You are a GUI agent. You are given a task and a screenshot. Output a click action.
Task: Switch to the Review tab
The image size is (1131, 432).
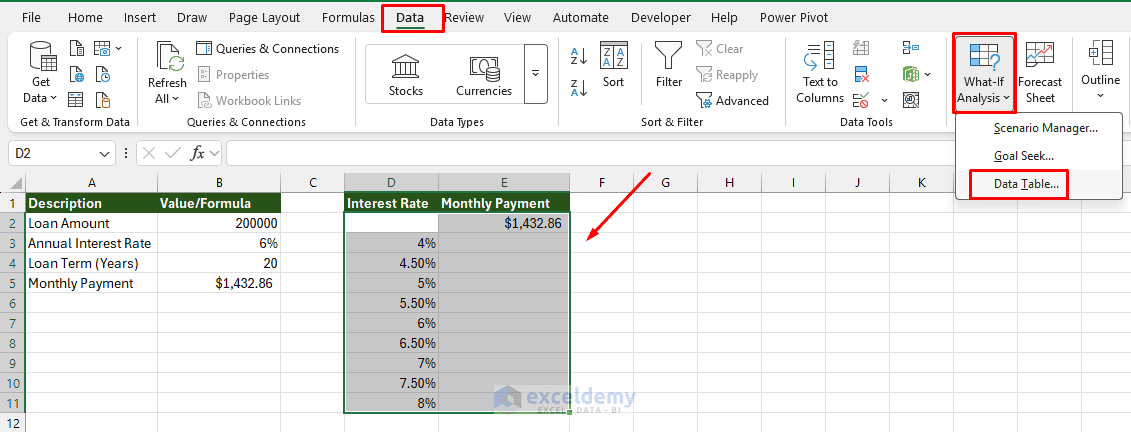[464, 18]
